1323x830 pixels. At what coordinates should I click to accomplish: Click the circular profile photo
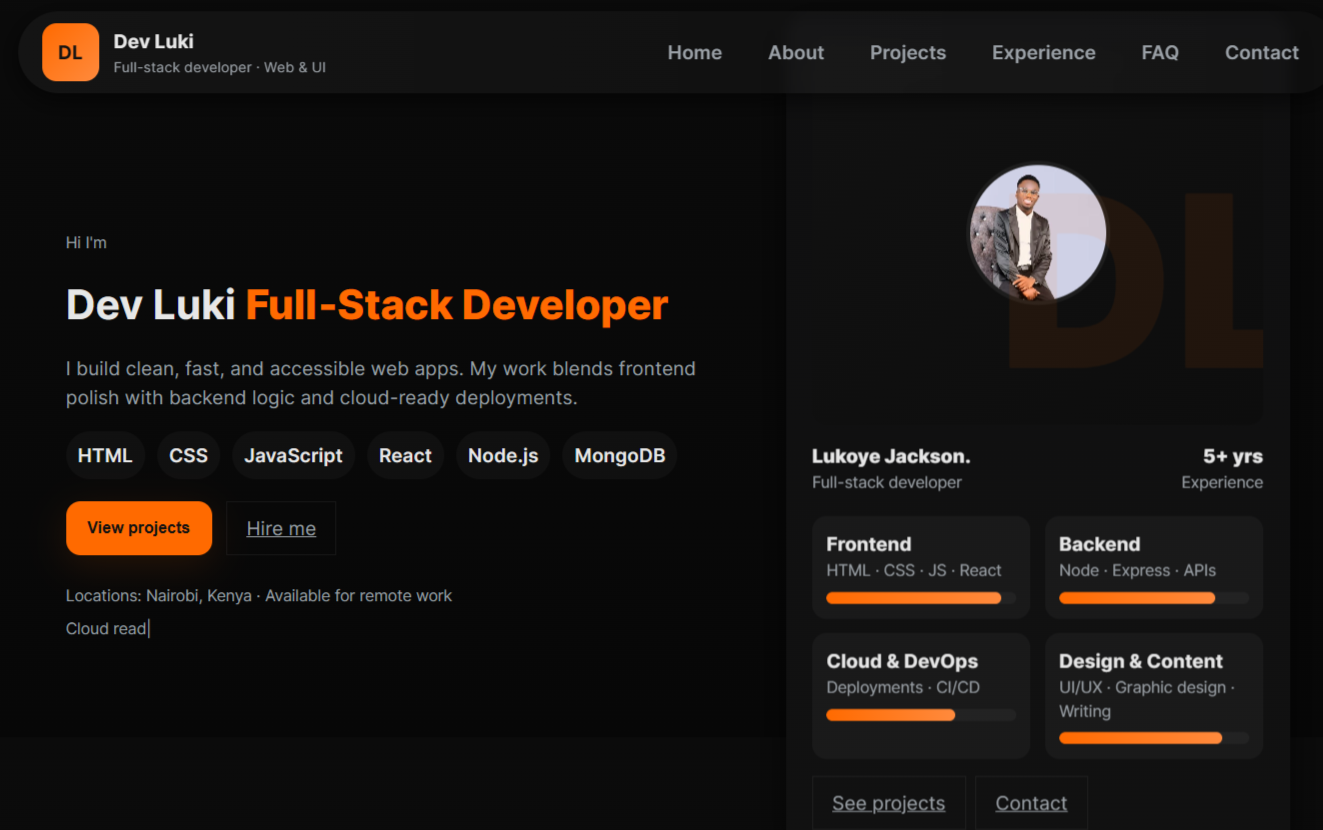click(x=1038, y=233)
